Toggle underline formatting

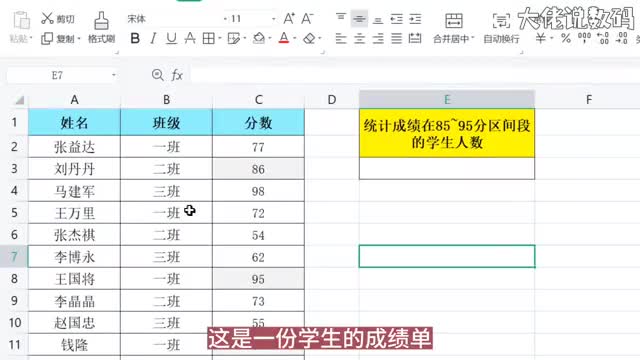click(x=171, y=39)
